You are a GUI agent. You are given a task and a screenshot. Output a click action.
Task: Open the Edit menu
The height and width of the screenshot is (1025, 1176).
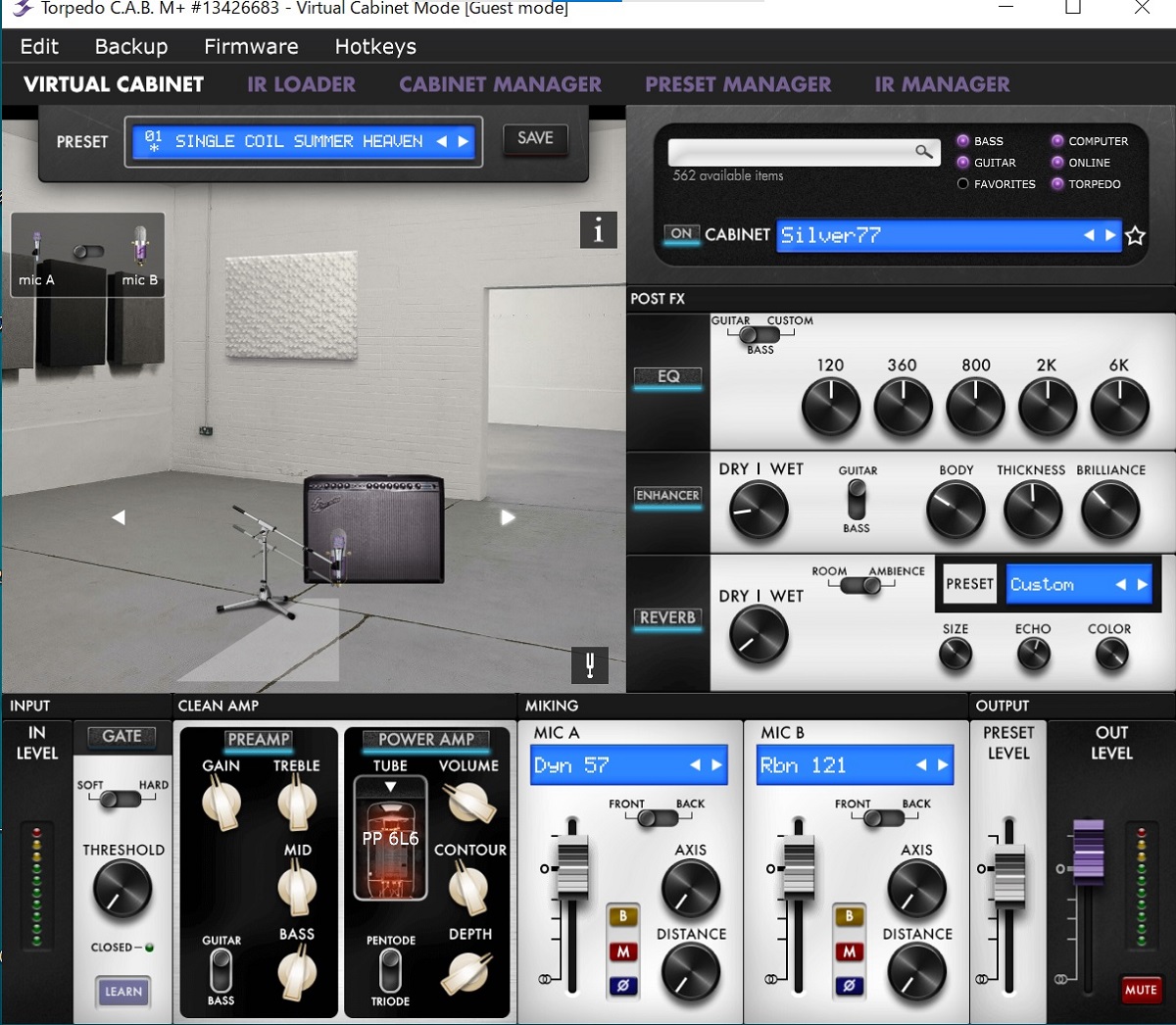39,46
